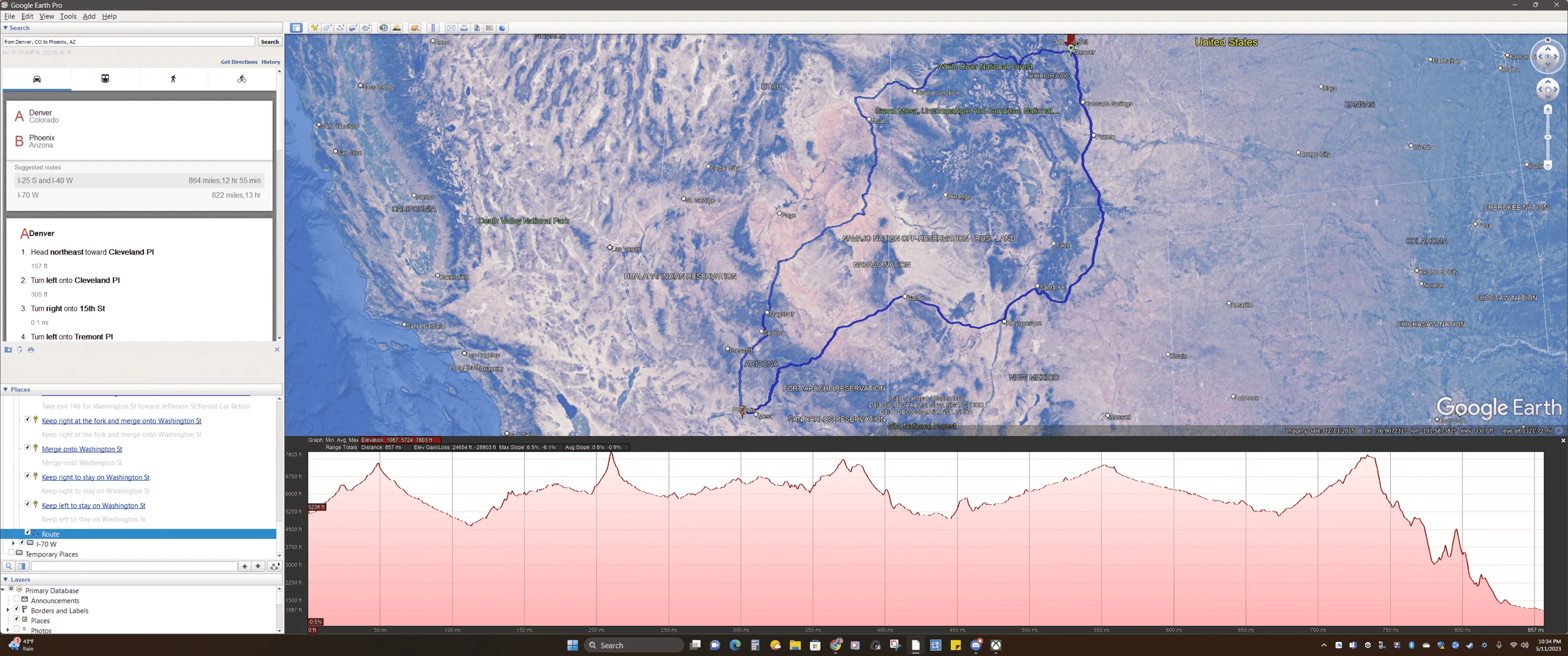Screen dimensions: 1568x656
Task: Open the planet switcher dropdown icon
Action: [x=415, y=28]
